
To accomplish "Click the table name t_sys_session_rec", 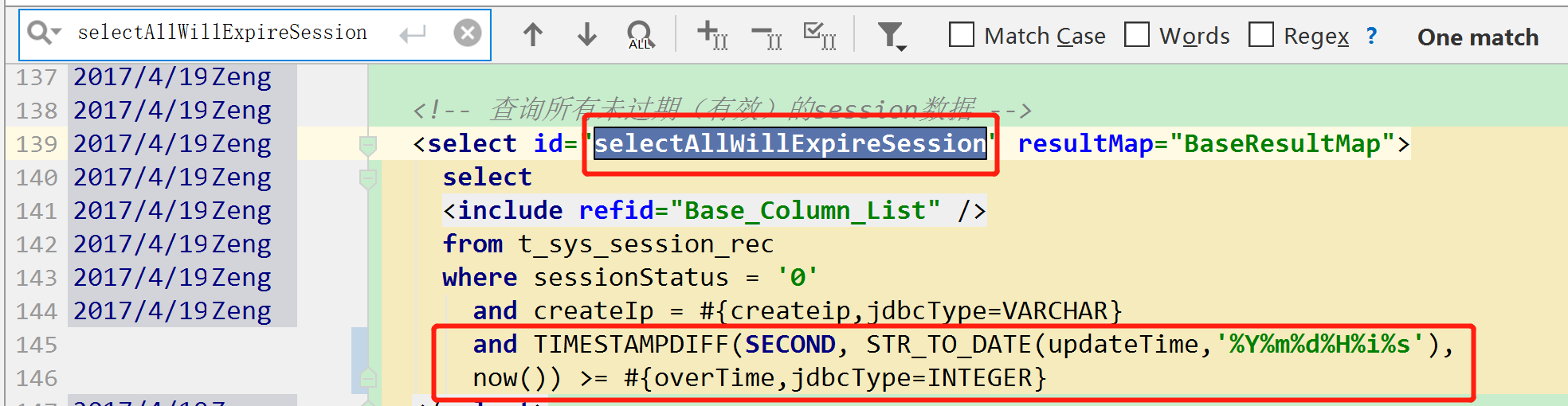I will coord(645,244).
